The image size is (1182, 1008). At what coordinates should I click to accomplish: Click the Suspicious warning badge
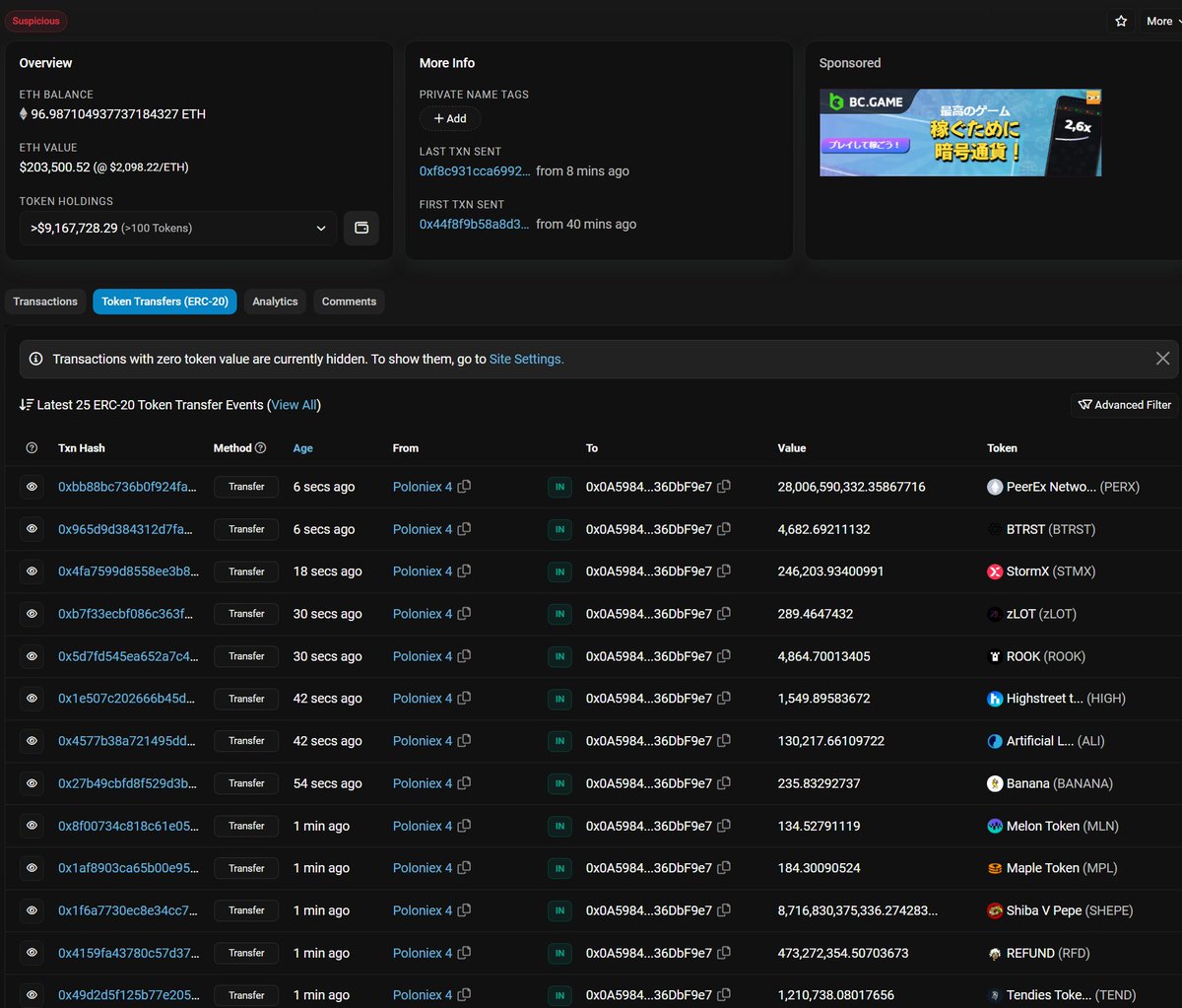(x=36, y=21)
